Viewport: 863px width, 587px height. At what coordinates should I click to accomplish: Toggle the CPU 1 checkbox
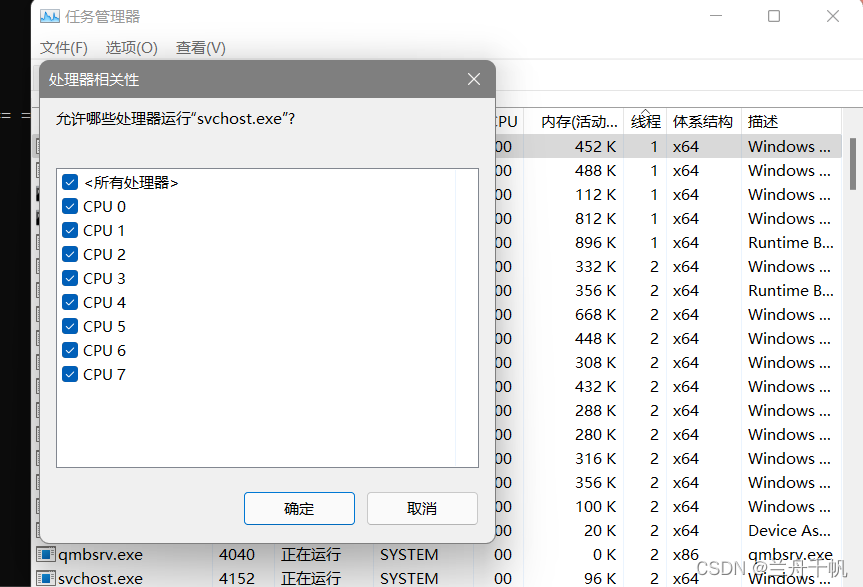pyautogui.click(x=70, y=230)
